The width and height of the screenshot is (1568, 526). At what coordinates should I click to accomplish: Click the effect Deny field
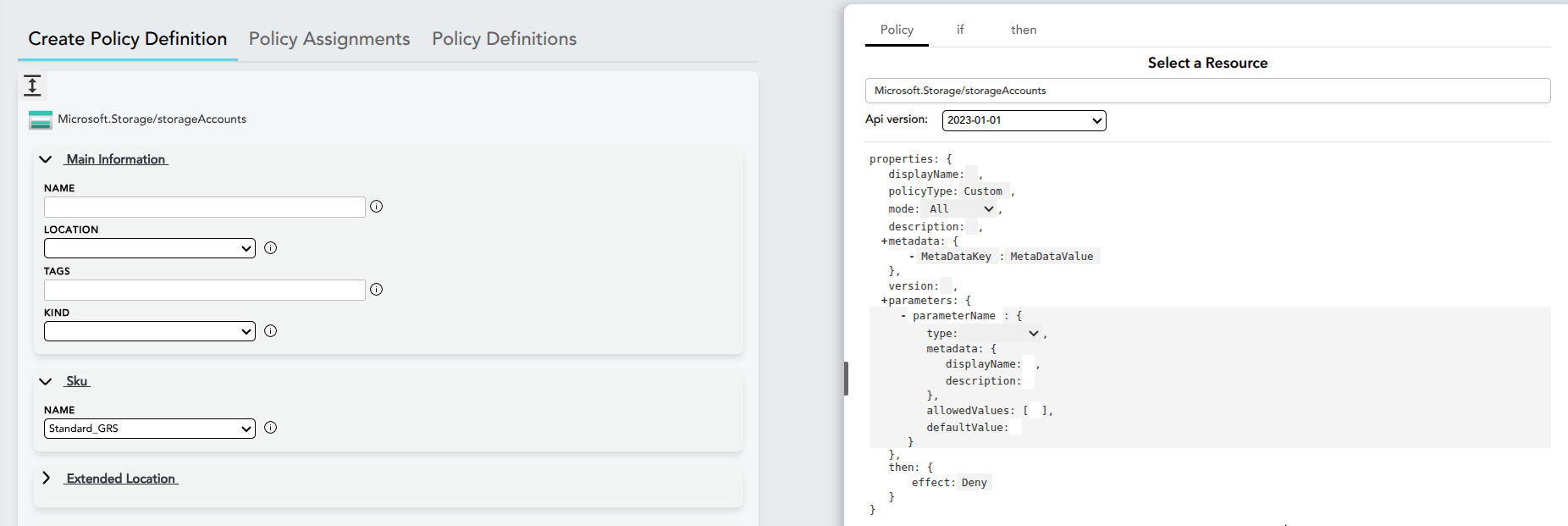coord(974,483)
